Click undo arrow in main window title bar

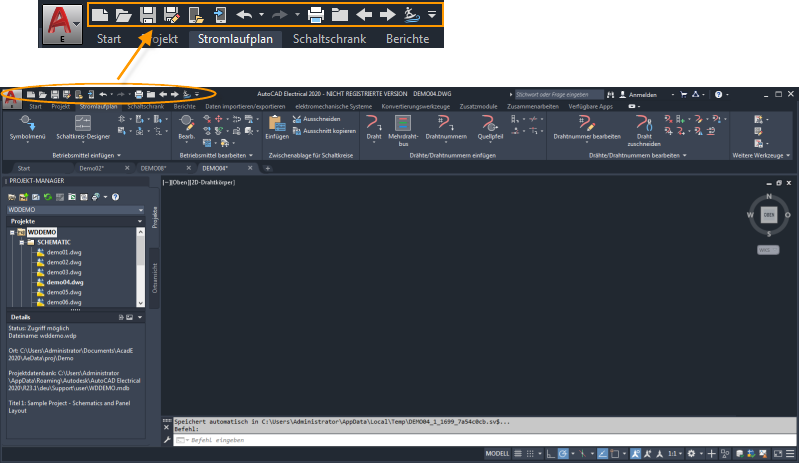103,94
